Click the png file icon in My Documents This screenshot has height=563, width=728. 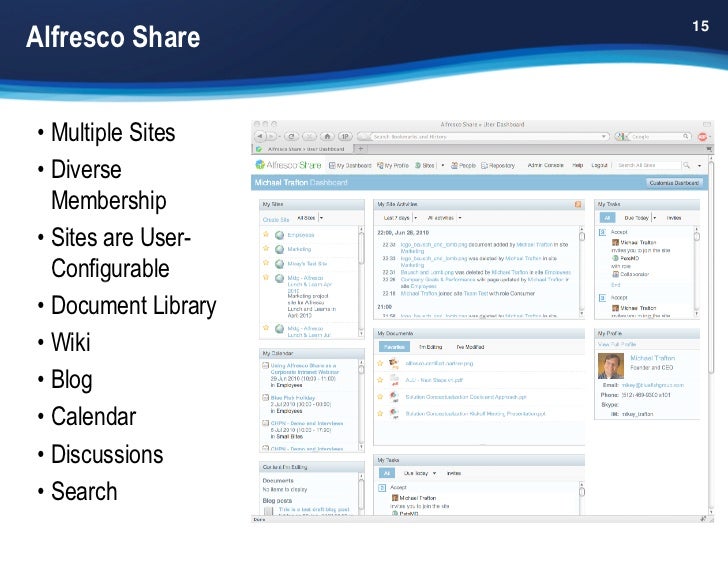pos(394,363)
